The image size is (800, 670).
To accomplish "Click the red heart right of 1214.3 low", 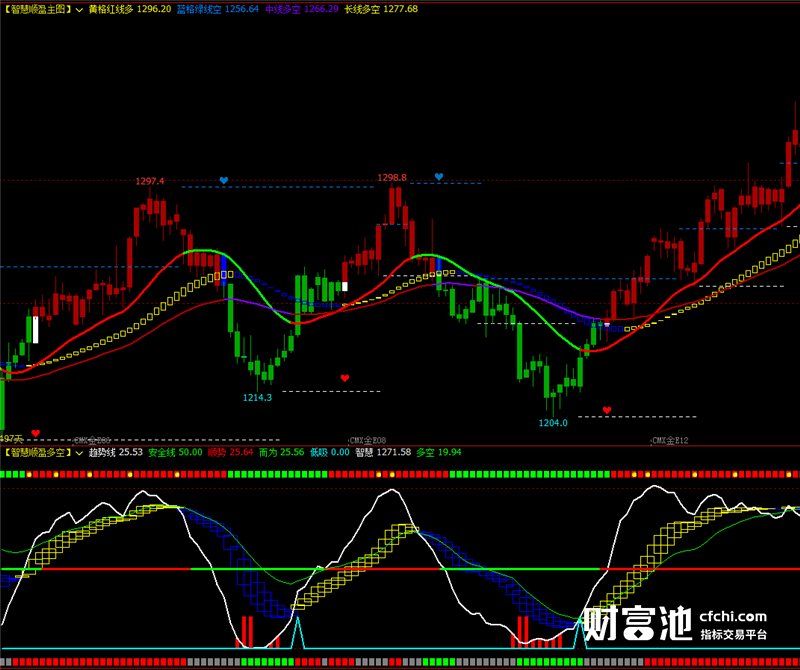I will tap(345, 378).
